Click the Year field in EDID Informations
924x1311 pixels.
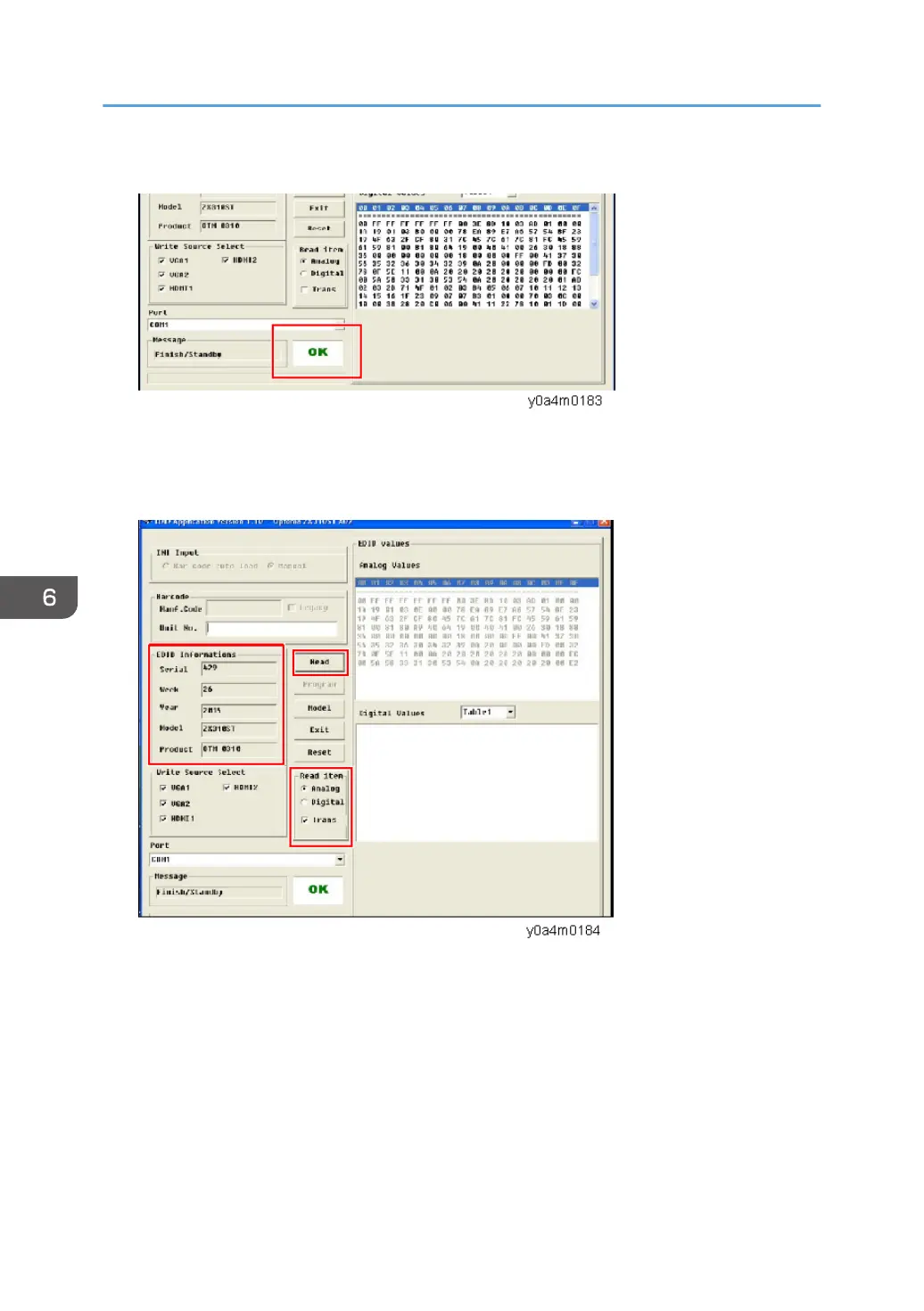pos(238,710)
